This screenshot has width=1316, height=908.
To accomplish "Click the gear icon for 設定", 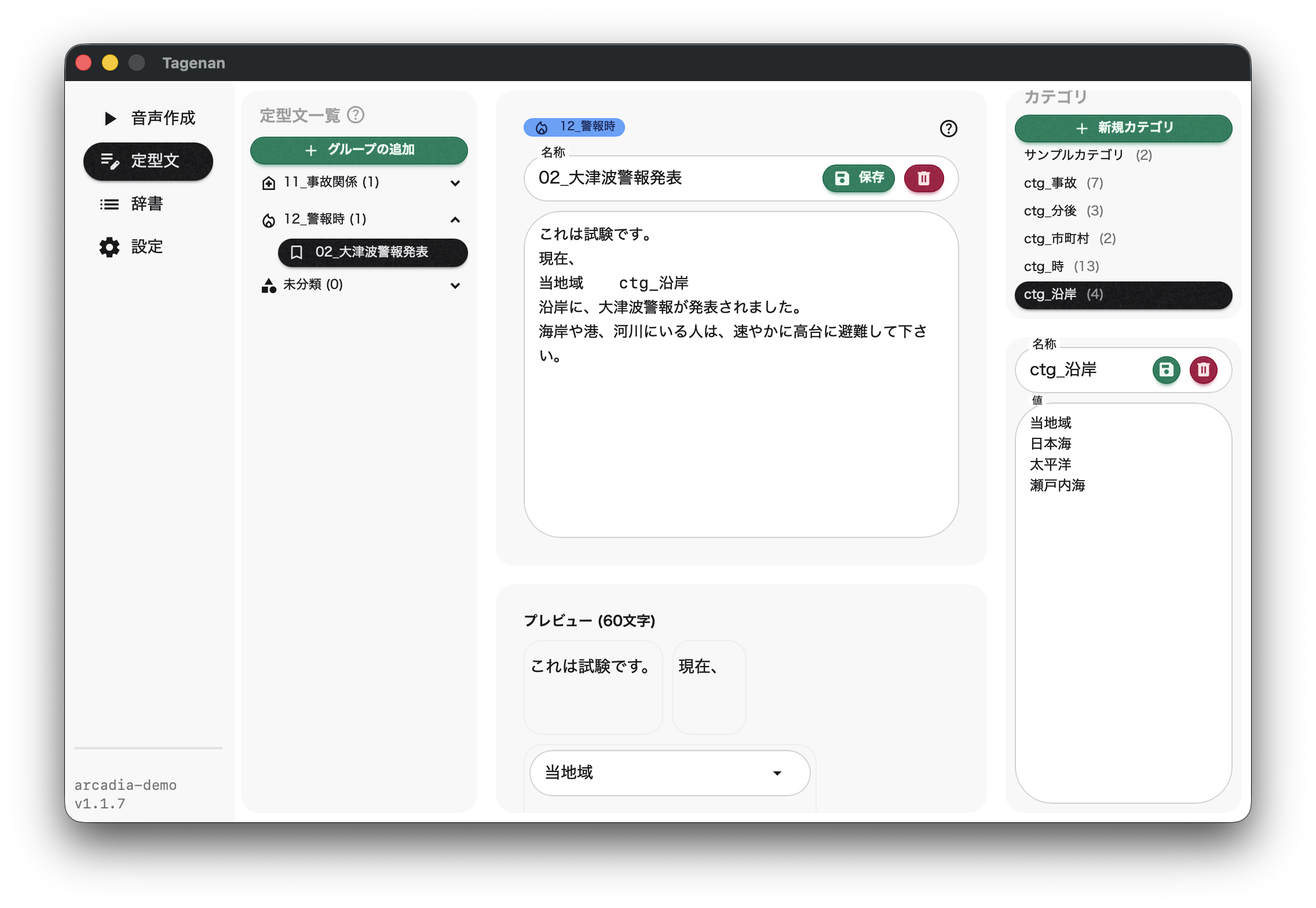I will tap(109, 247).
